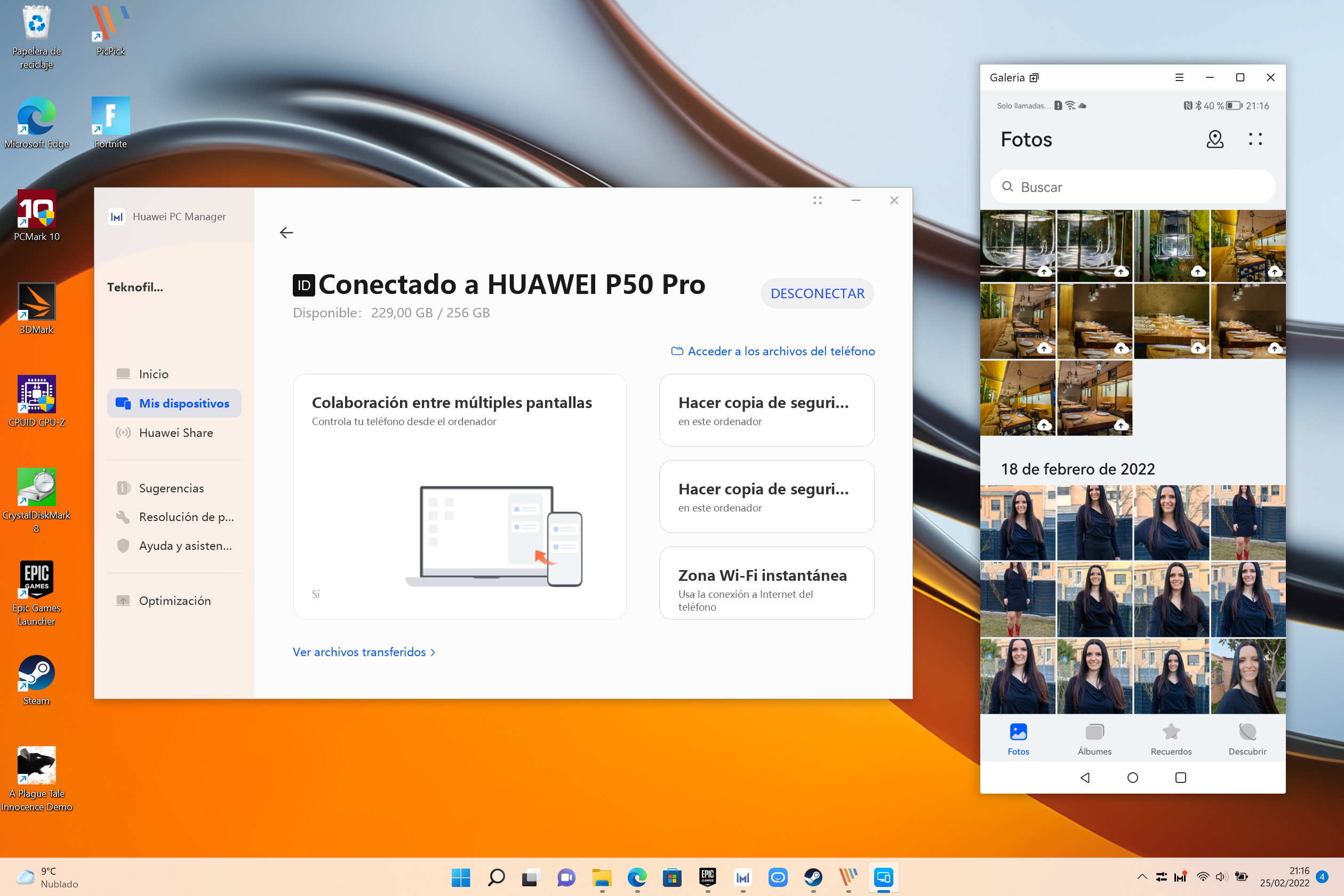1344x896 pixels.
Task: Select A Plague Tale Innocence Demo icon
Action: click(37, 779)
